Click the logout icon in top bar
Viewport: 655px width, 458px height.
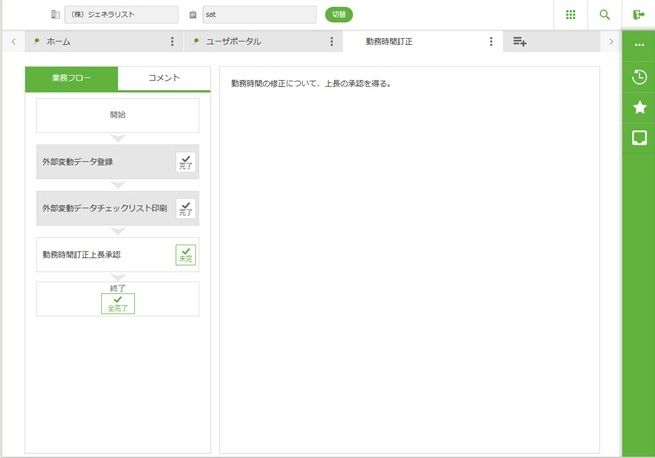[639, 15]
